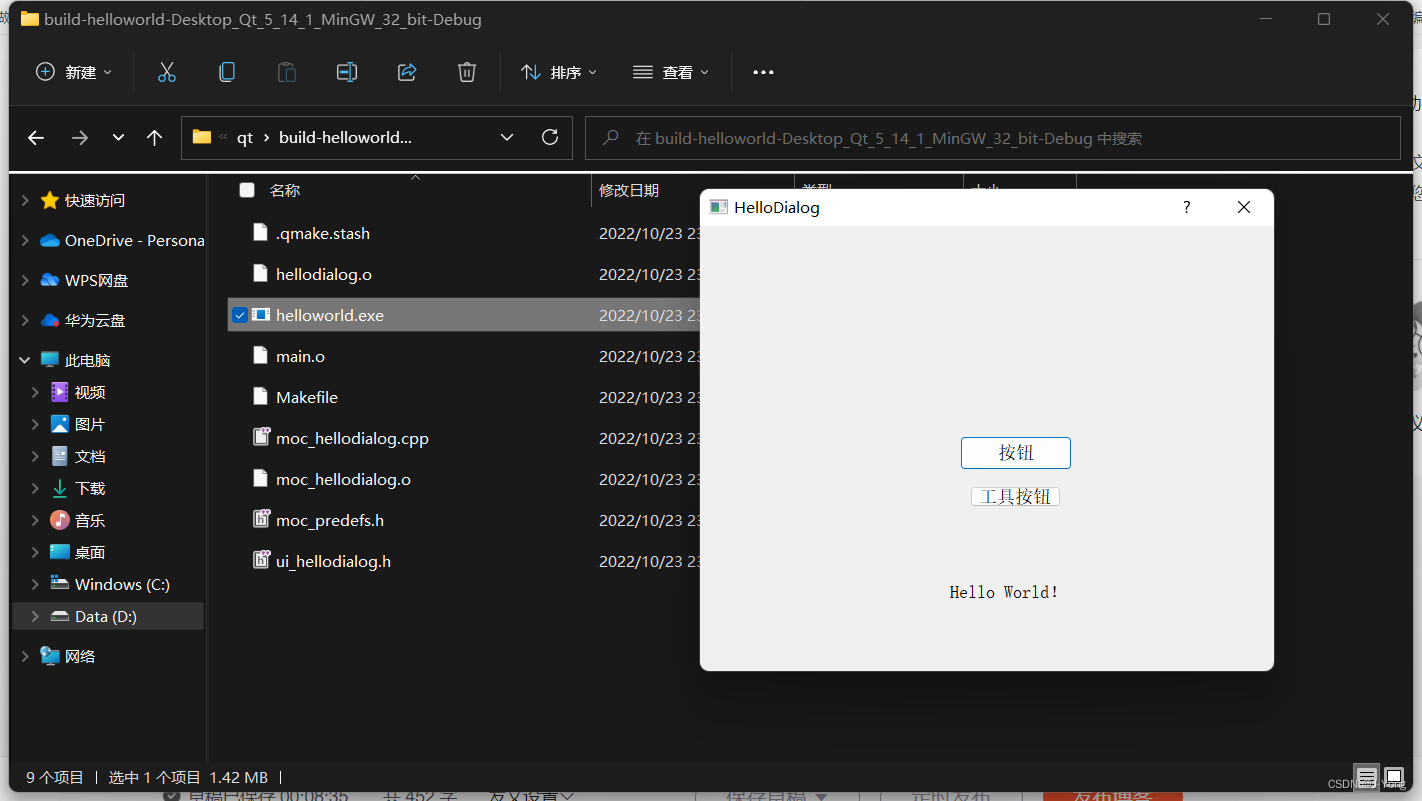The width and height of the screenshot is (1422, 801).
Task: Open sharing options with the Share icon
Action: pyautogui.click(x=406, y=71)
